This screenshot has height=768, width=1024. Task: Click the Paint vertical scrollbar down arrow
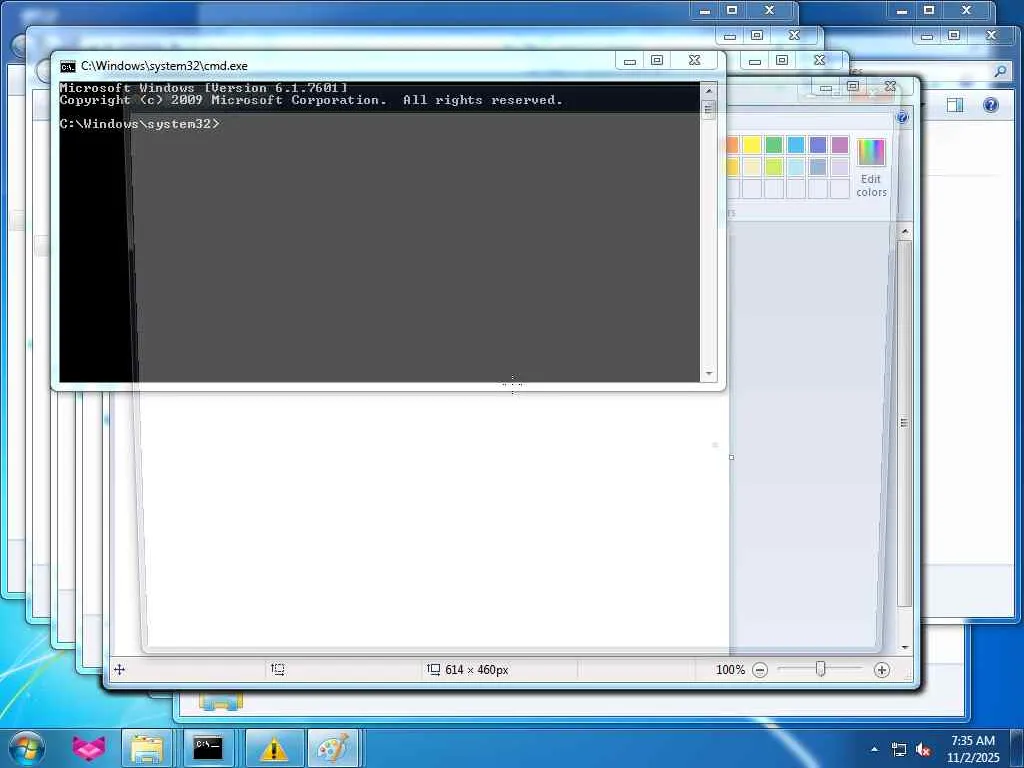coord(904,647)
